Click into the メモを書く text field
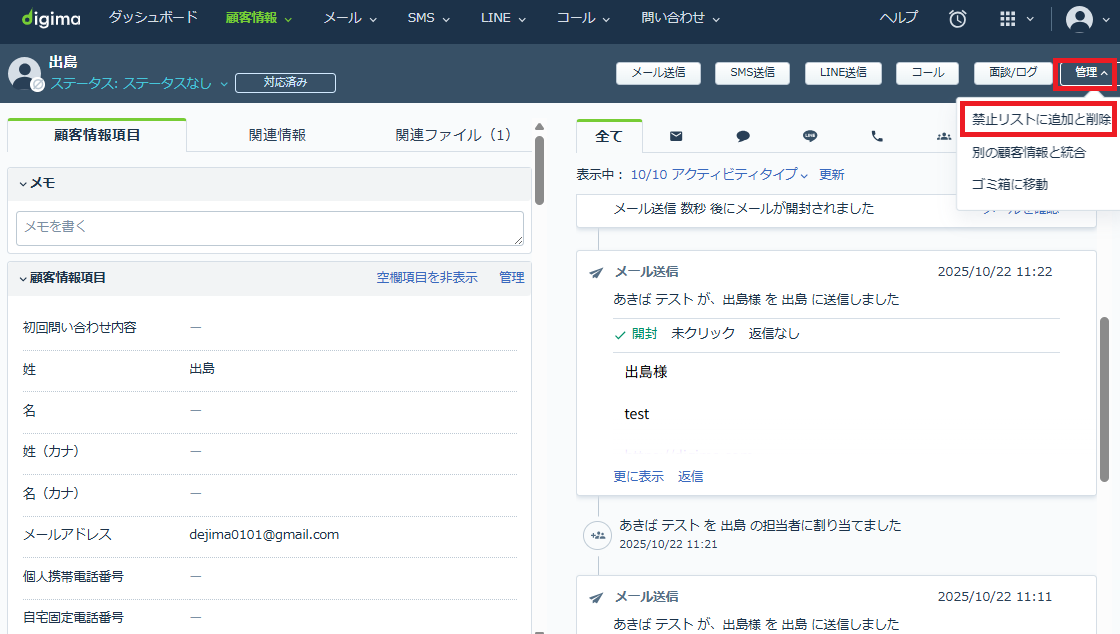 [x=269, y=228]
